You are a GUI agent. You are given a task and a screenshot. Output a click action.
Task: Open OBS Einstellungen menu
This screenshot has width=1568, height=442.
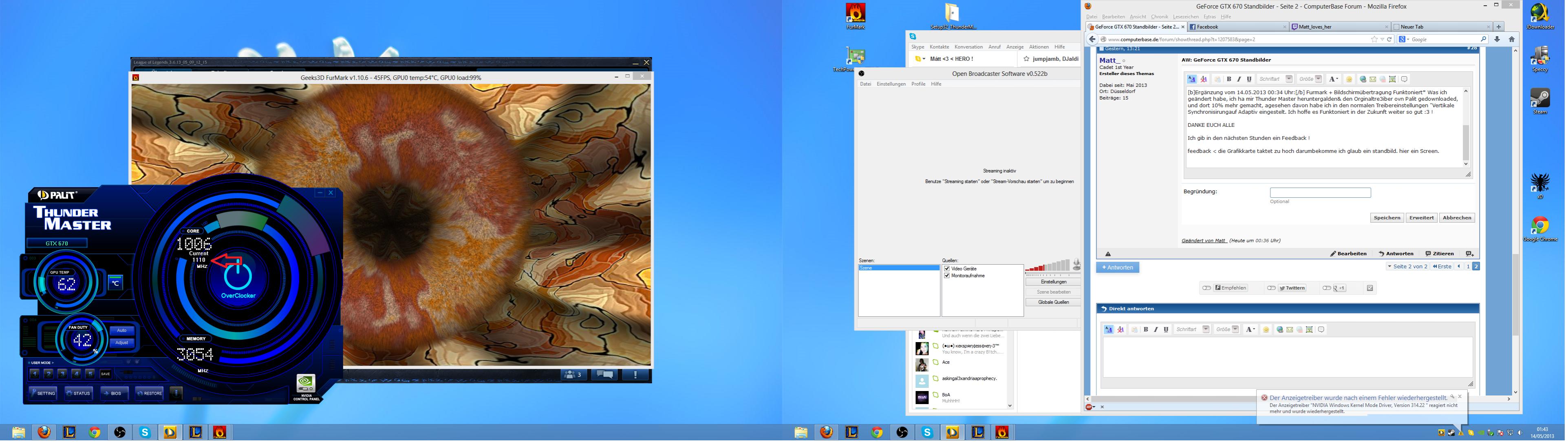(891, 84)
